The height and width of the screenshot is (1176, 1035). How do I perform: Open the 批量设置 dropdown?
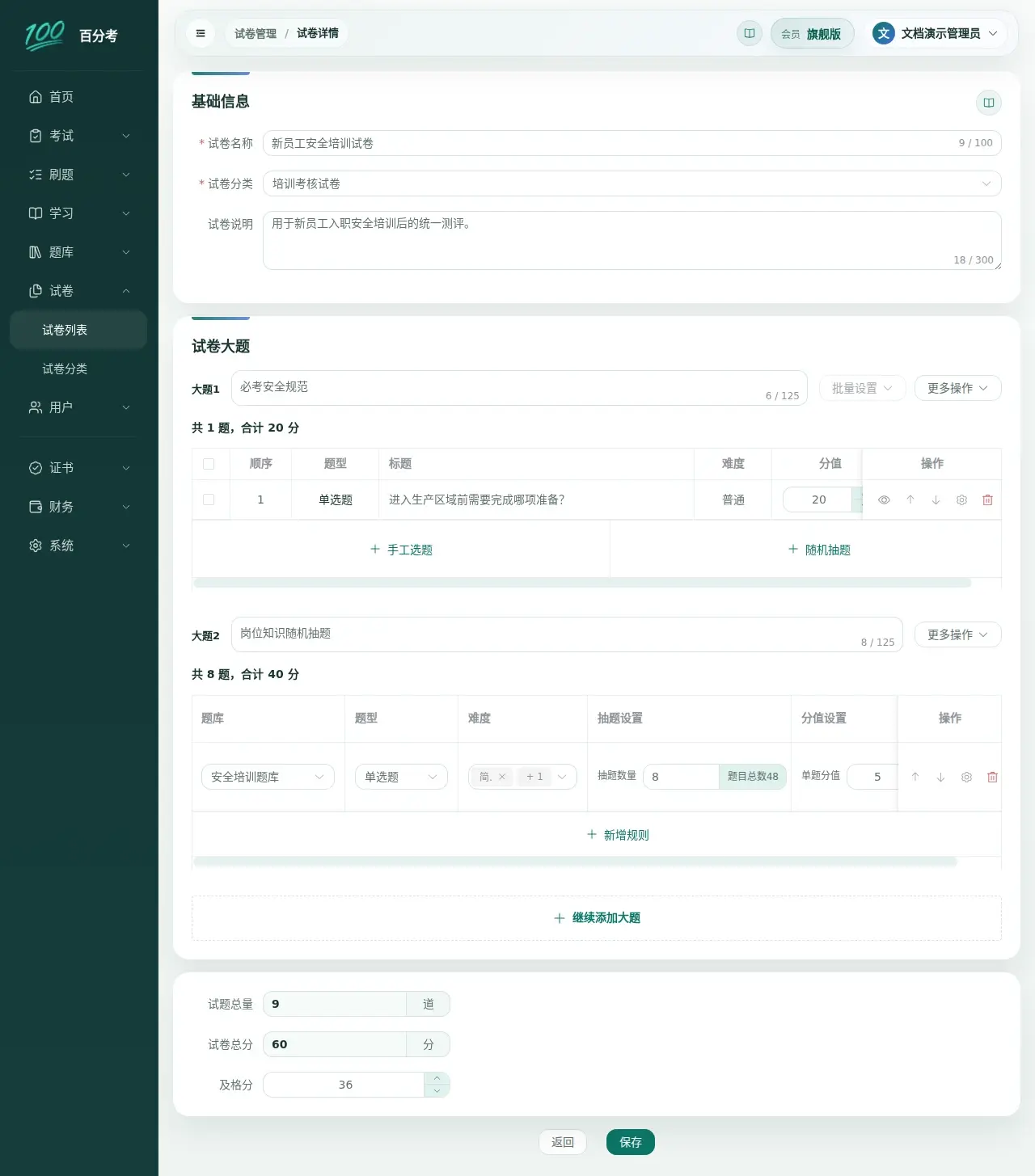pyautogui.click(x=862, y=388)
